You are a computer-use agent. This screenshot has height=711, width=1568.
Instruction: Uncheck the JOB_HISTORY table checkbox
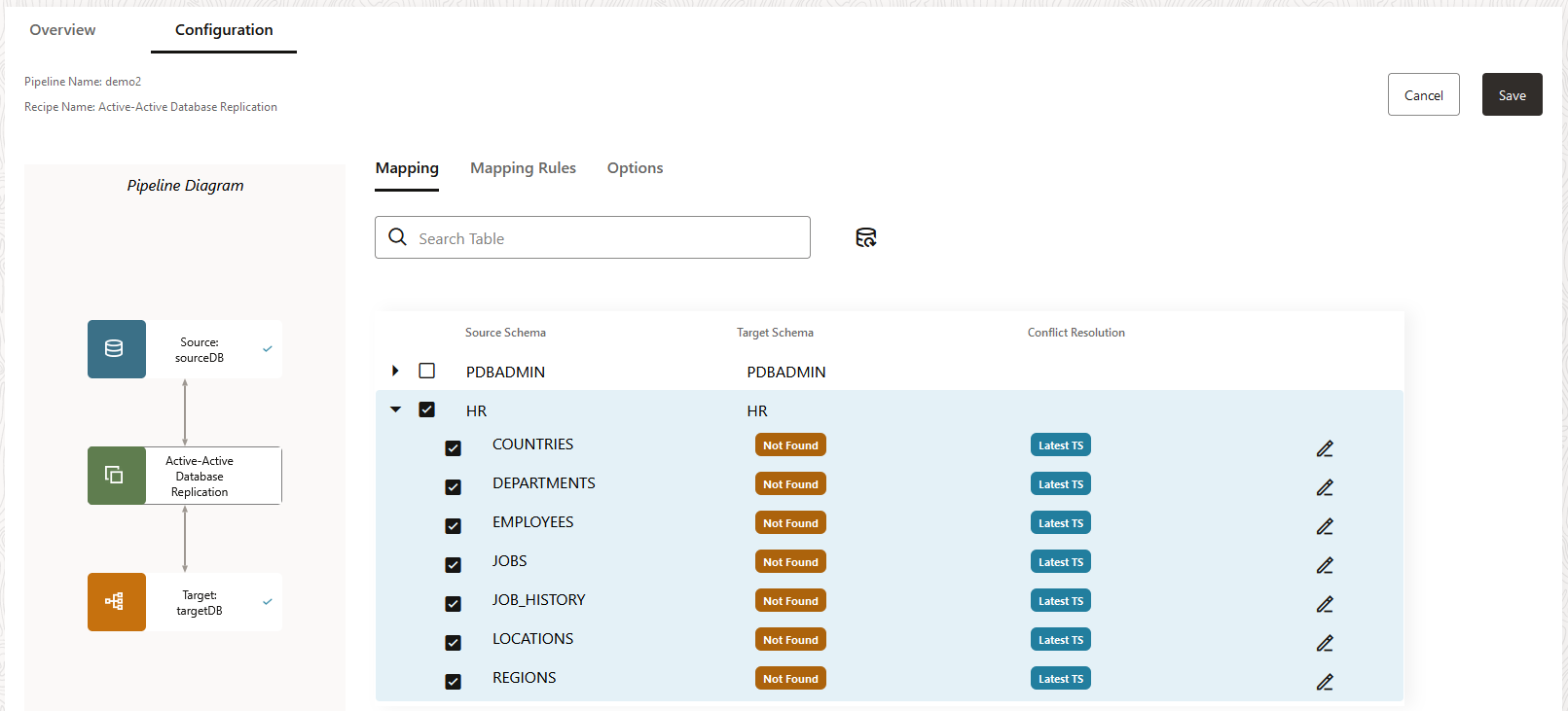[x=453, y=604]
